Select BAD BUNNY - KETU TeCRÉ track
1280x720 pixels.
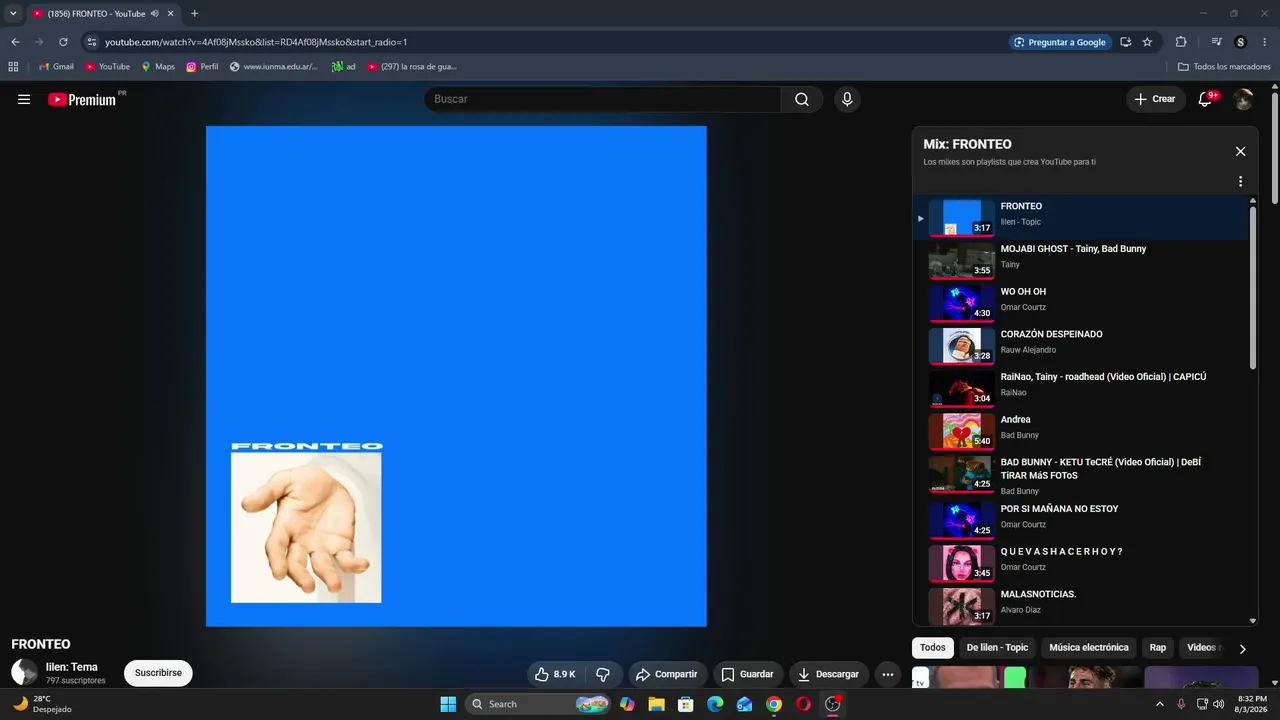[x=1081, y=476]
